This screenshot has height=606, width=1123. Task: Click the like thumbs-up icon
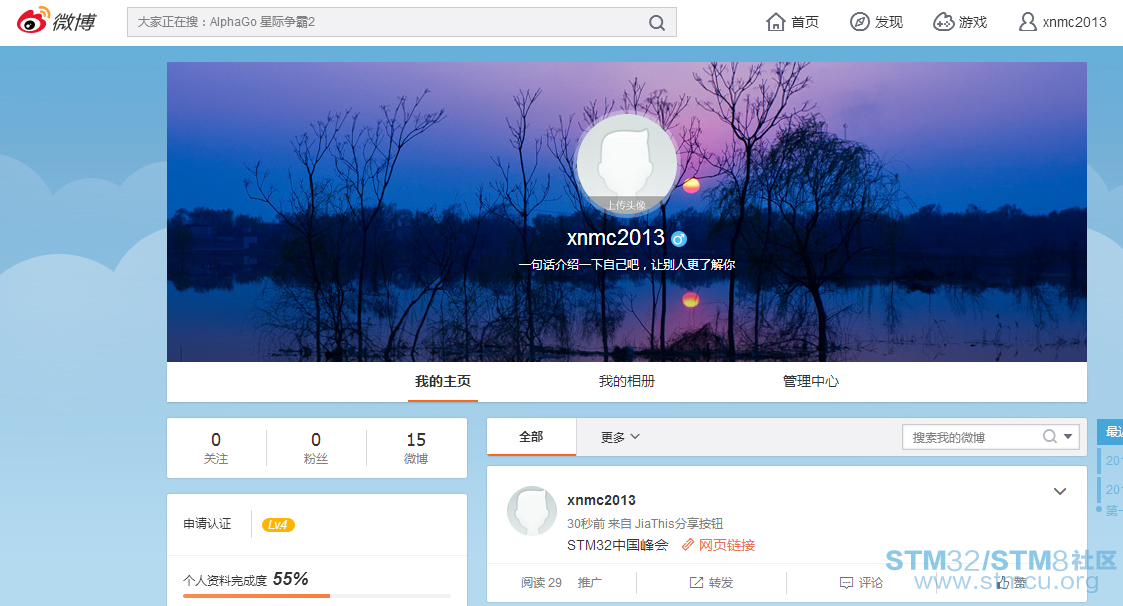(x=1003, y=583)
